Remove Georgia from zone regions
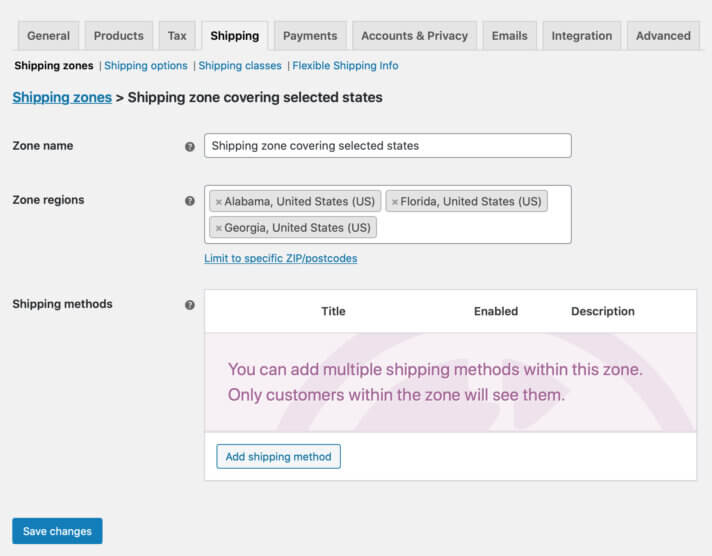Screen dimensions: 712x556 click(218, 228)
